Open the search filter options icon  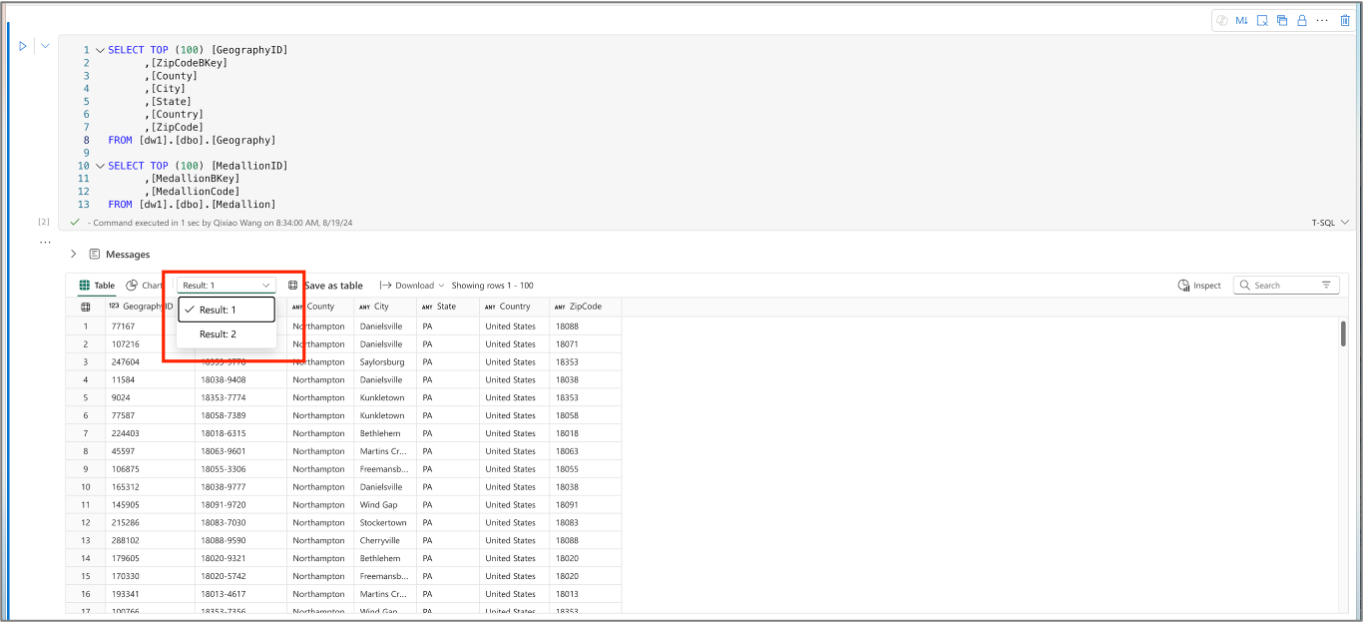coord(1327,285)
